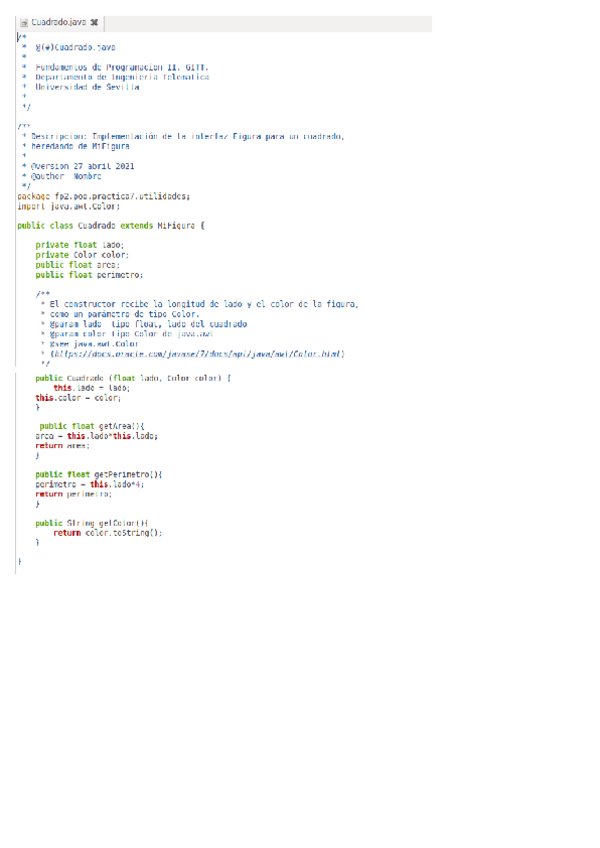600x848 pixels.
Task: Click the 'return color.toString();' statement
Action: [107, 533]
